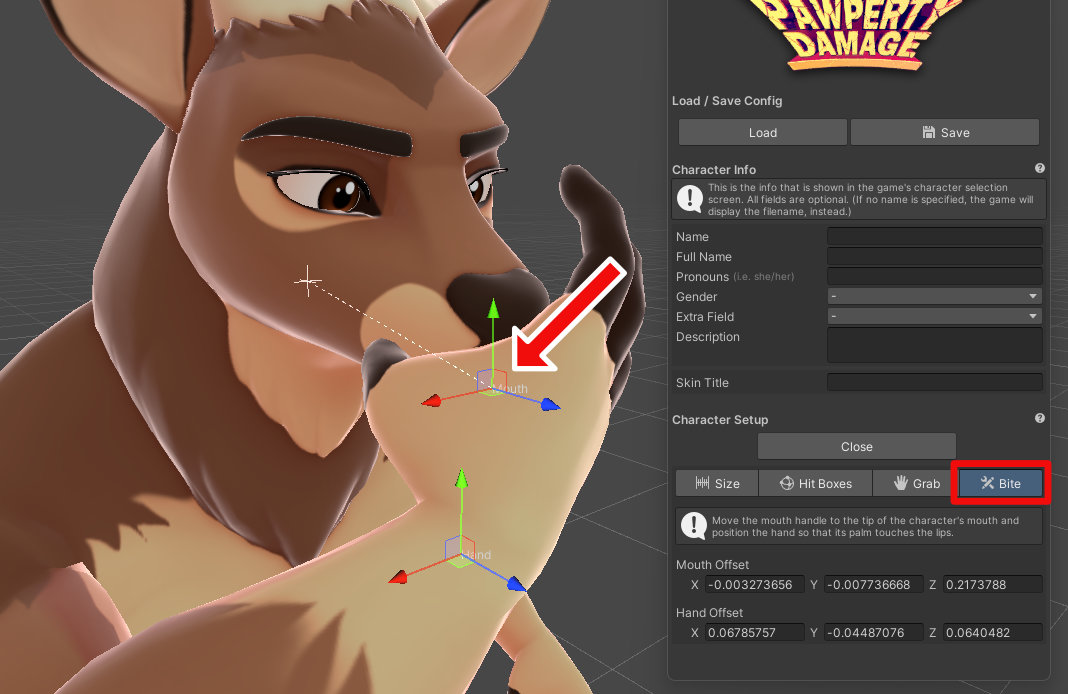
Task: Click the hand icon on Grab tab
Action: tap(900, 483)
